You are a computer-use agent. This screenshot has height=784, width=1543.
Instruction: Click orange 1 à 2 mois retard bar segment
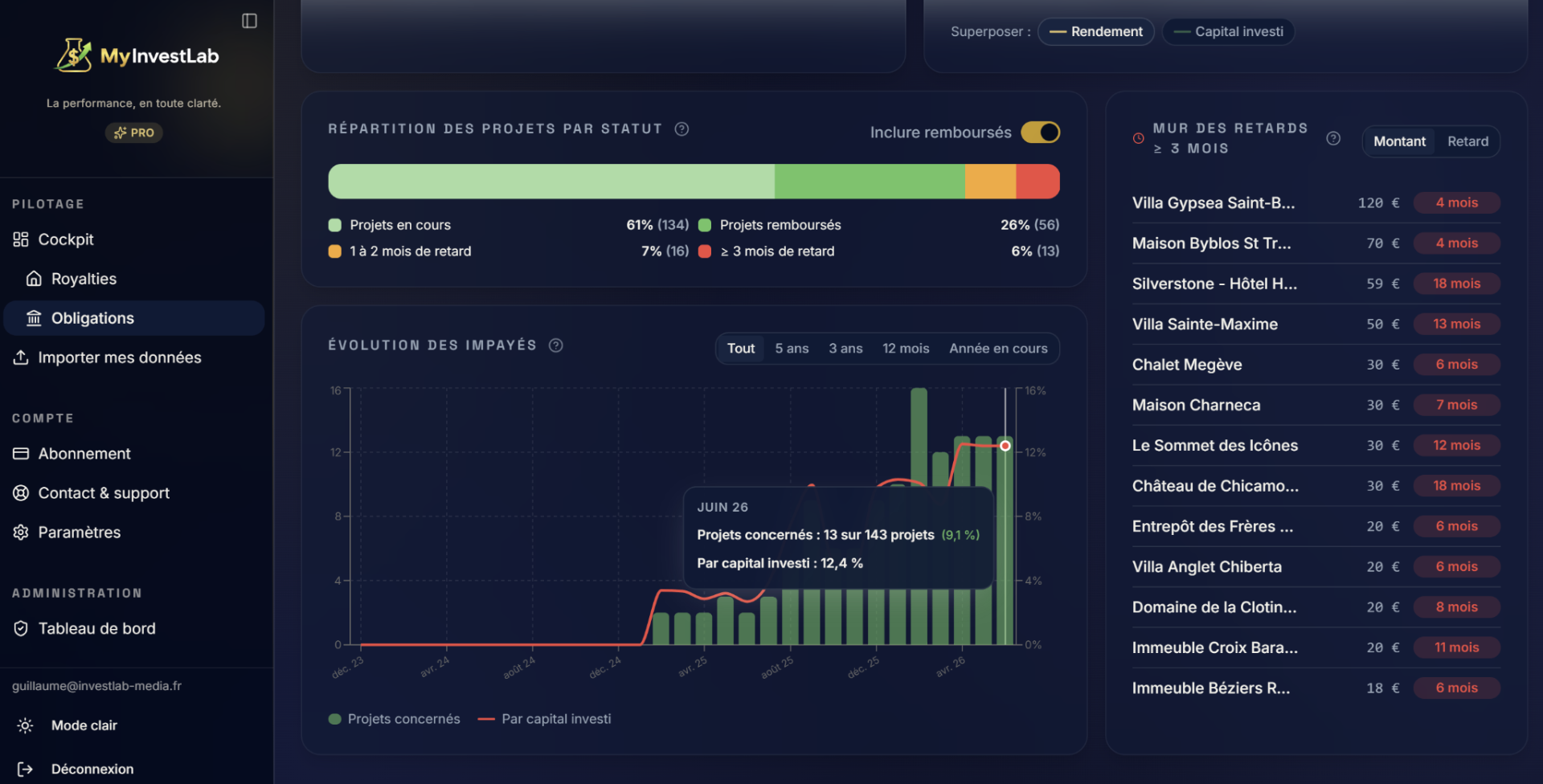click(x=990, y=182)
